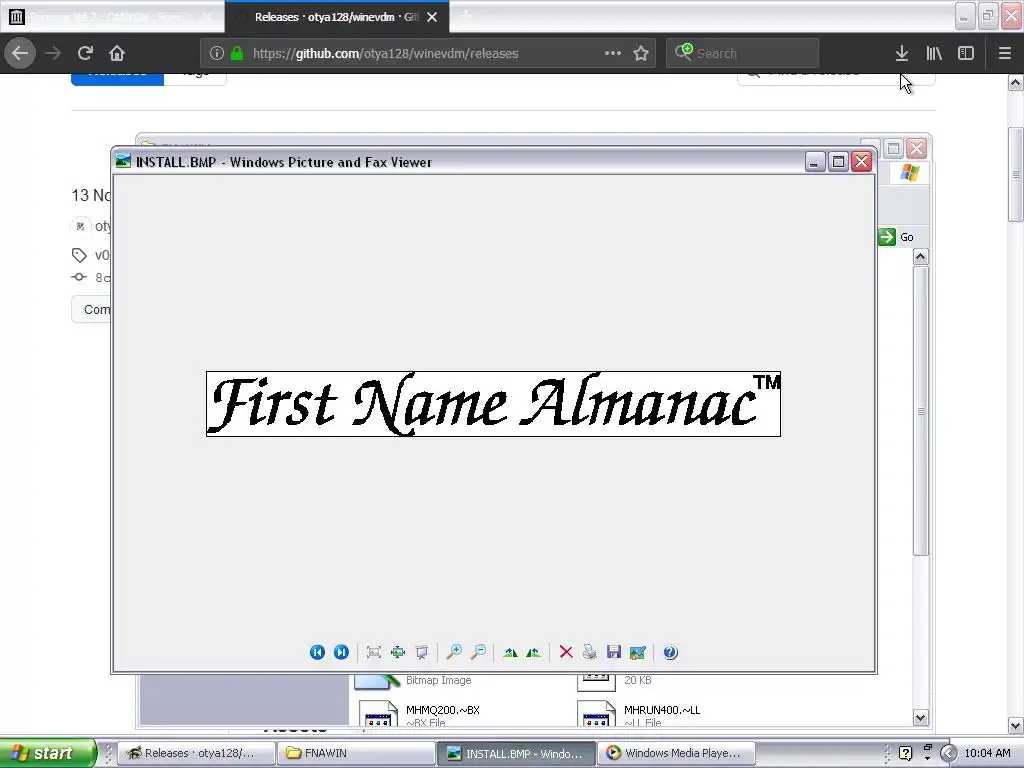Go to the Firefox home page

[117, 53]
